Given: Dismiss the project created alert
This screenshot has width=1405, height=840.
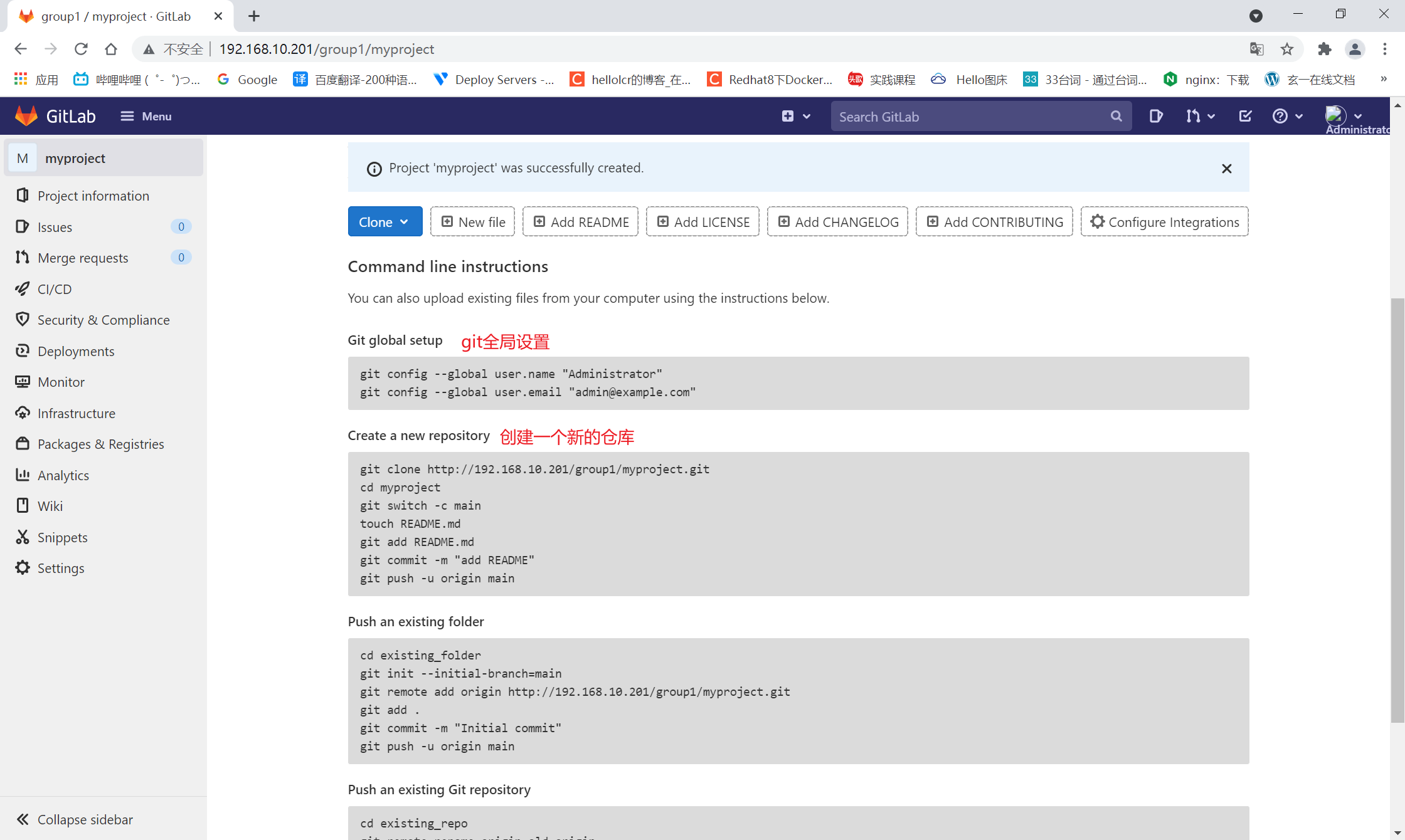Looking at the screenshot, I should click(x=1226, y=168).
